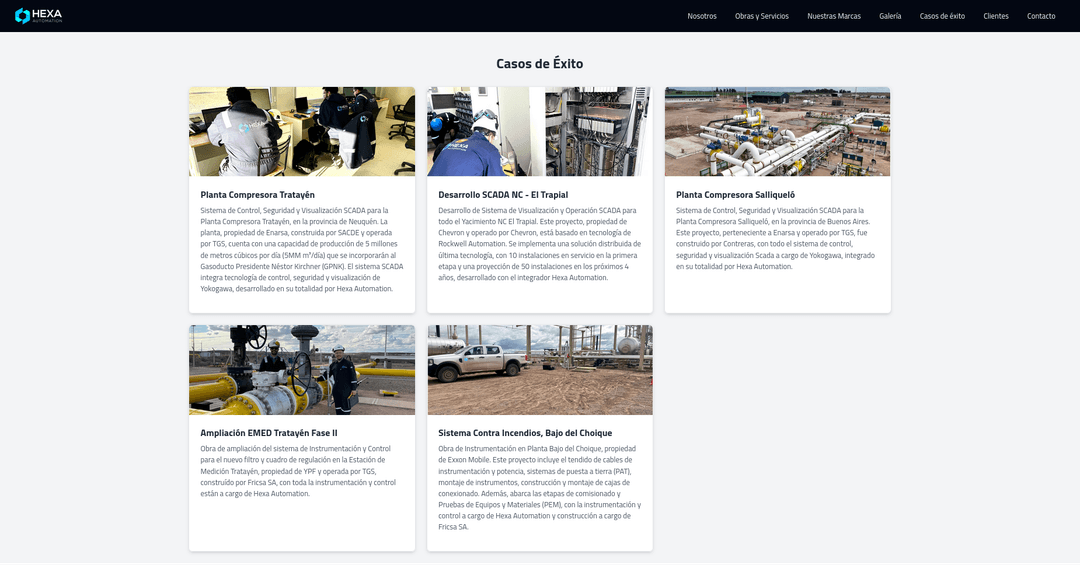Screen dimensions: 1080x565
Task: View the Sistema Contra Incendios truck photo
Action: click(540, 370)
